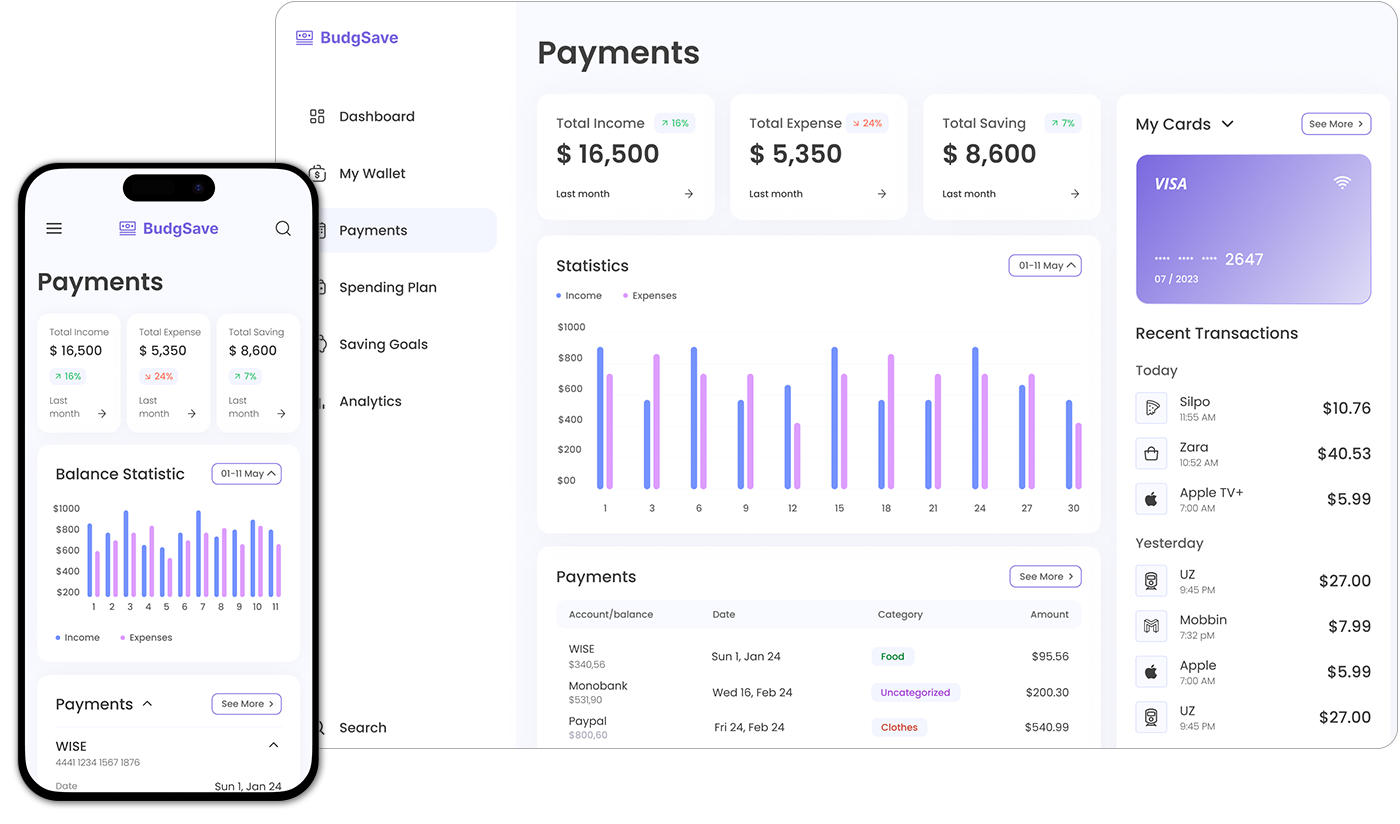Click the Zara $40.53 amount

[1344, 453]
